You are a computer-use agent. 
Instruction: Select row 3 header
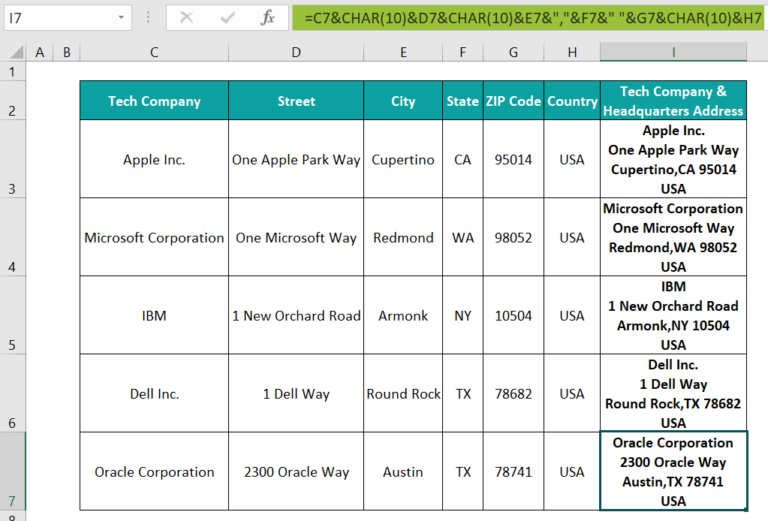(x=12, y=159)
